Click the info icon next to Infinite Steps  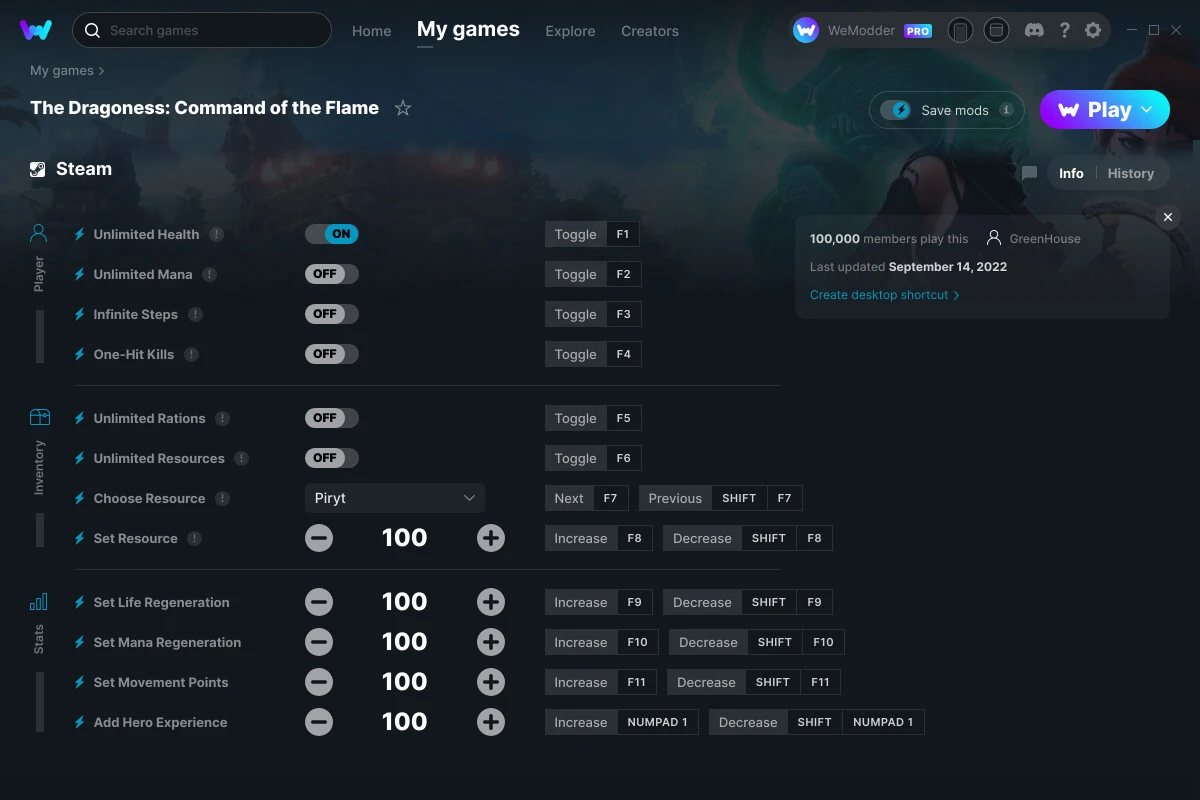click(195, 314)
